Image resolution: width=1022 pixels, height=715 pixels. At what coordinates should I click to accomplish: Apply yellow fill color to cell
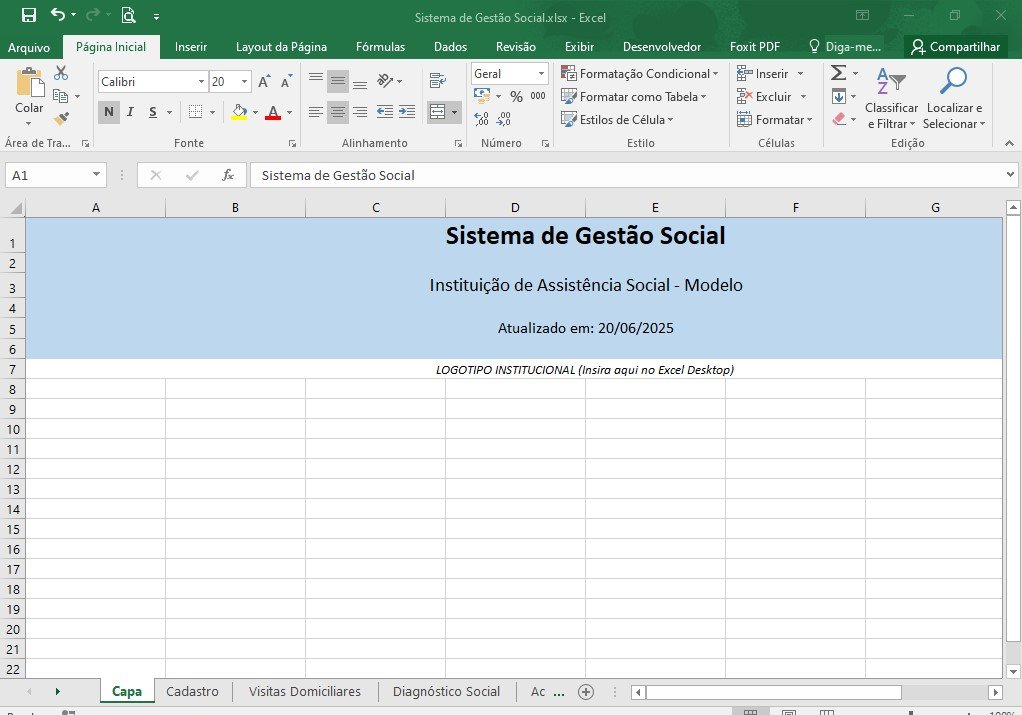239,112
